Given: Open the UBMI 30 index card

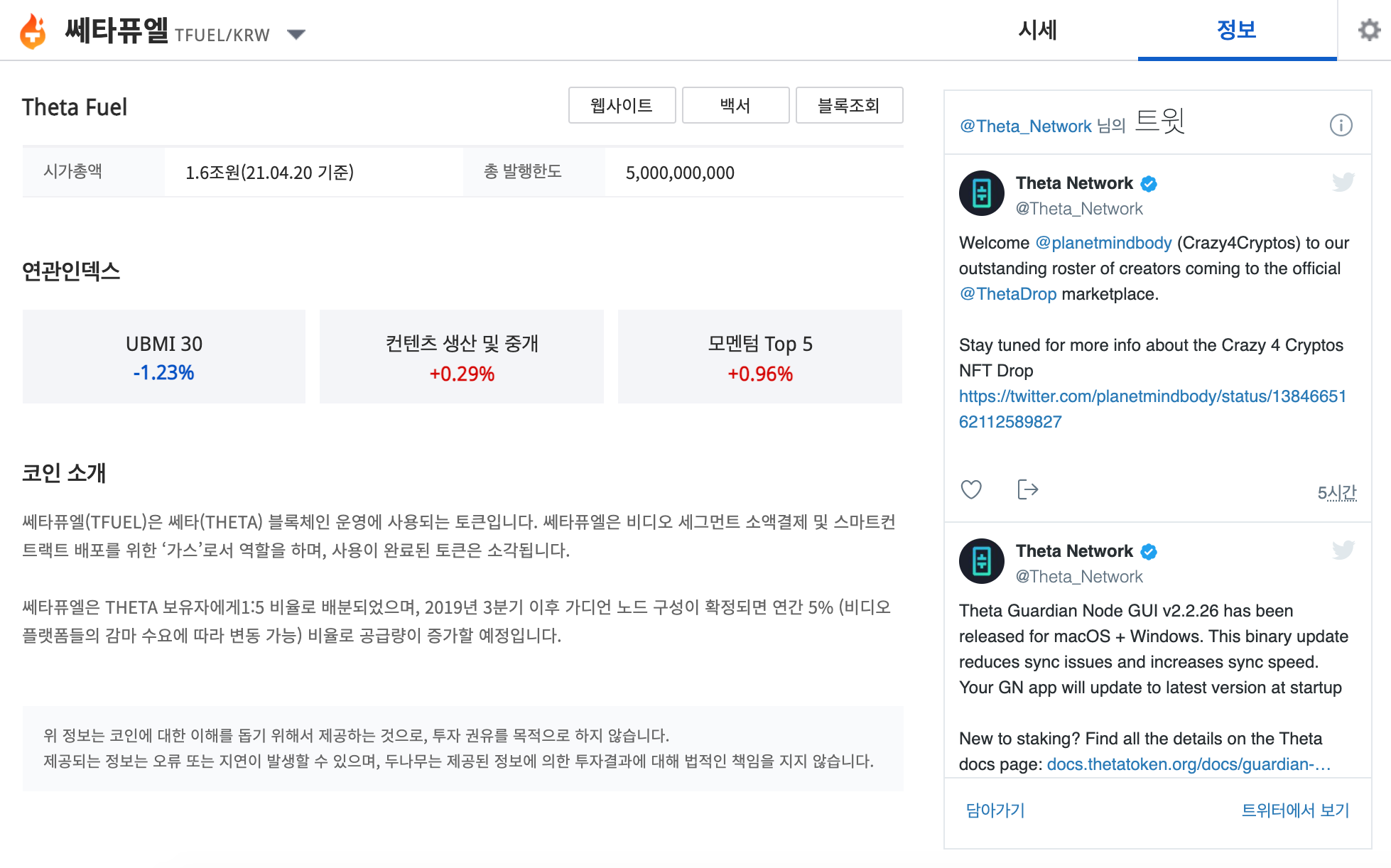Looking at the screenshot, I should coord(164,357).
